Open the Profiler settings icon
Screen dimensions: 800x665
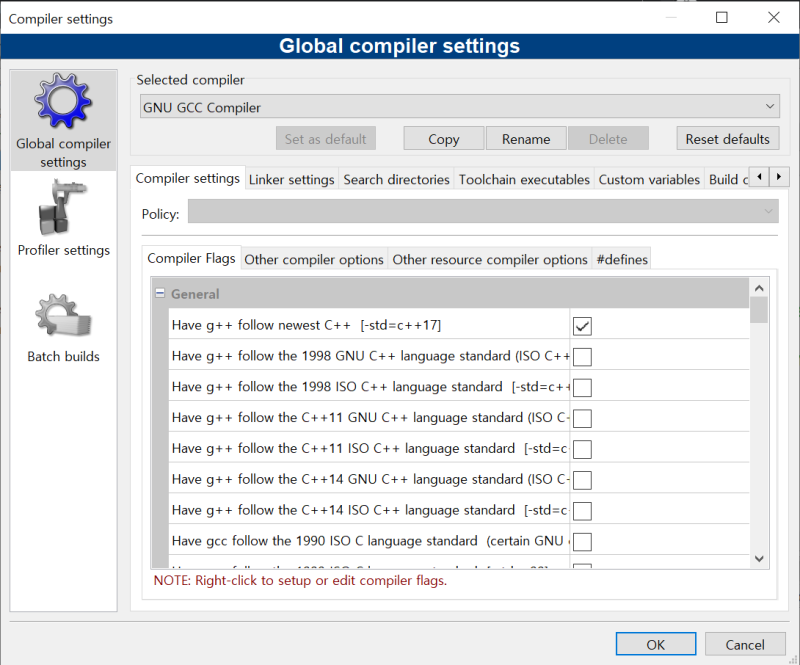[x=63, y=207]
